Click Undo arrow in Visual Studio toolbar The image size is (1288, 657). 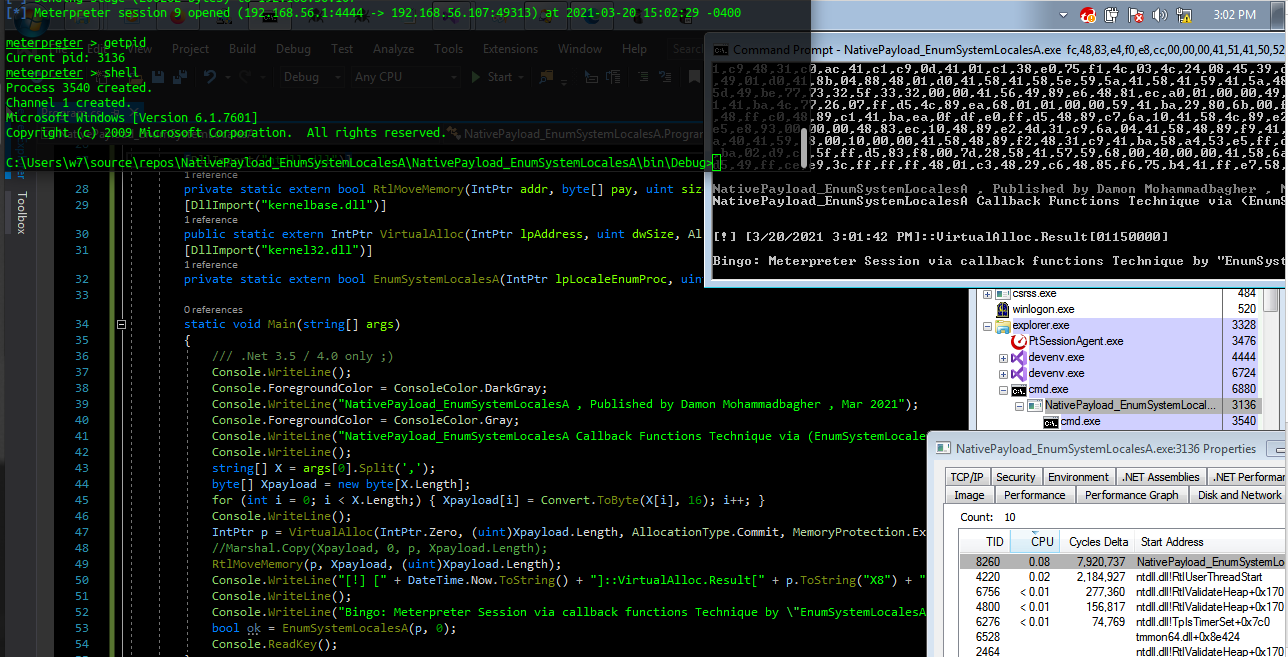point(209,77)
